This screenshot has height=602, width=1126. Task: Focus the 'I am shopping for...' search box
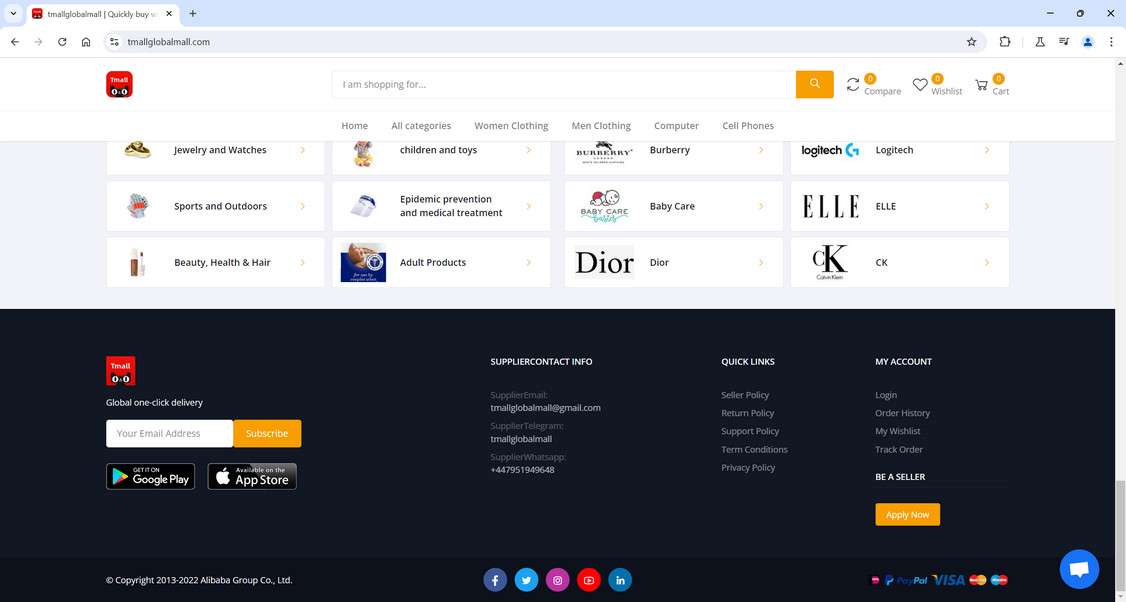[x=564, y=84]
